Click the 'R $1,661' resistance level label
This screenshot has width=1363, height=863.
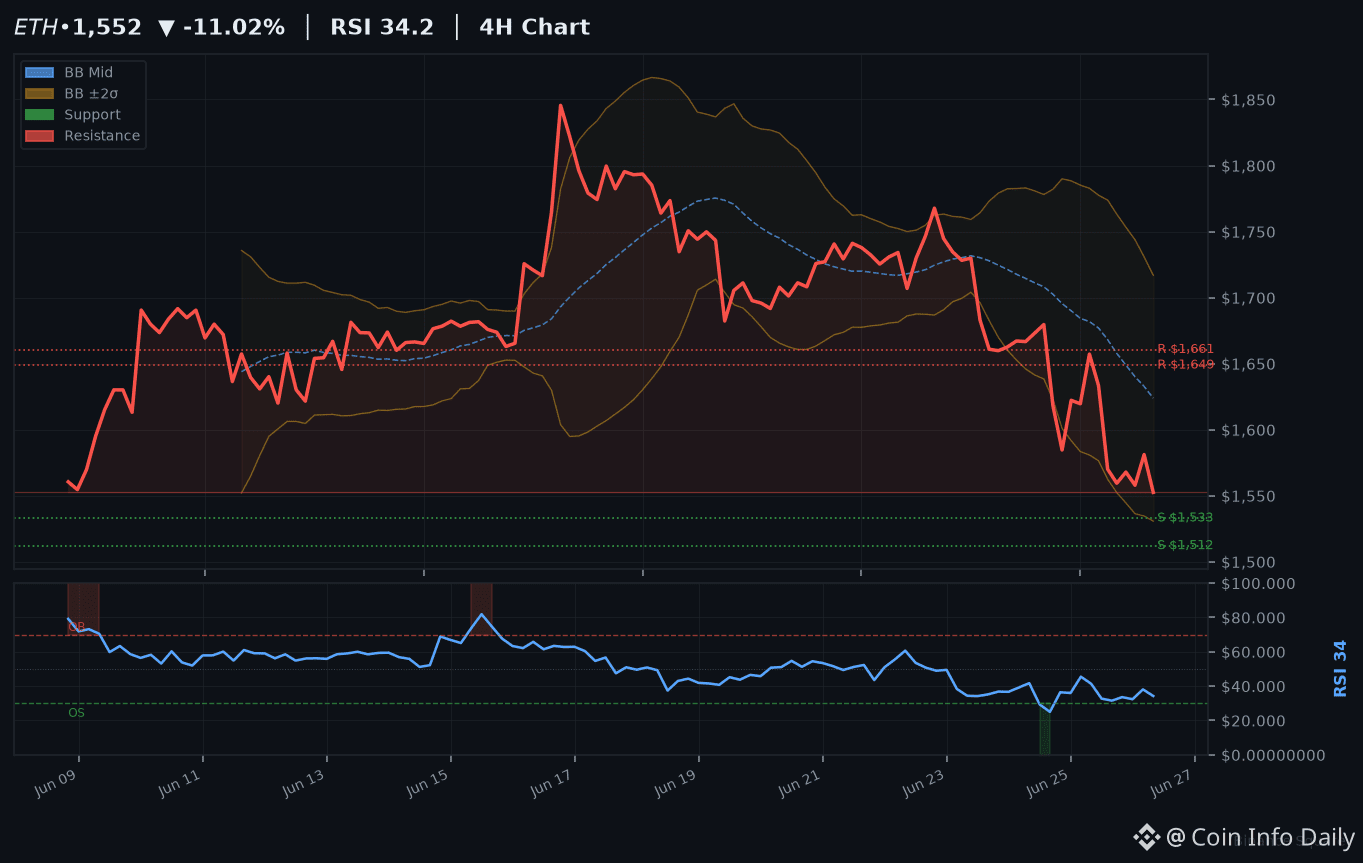click(1185, 349)
